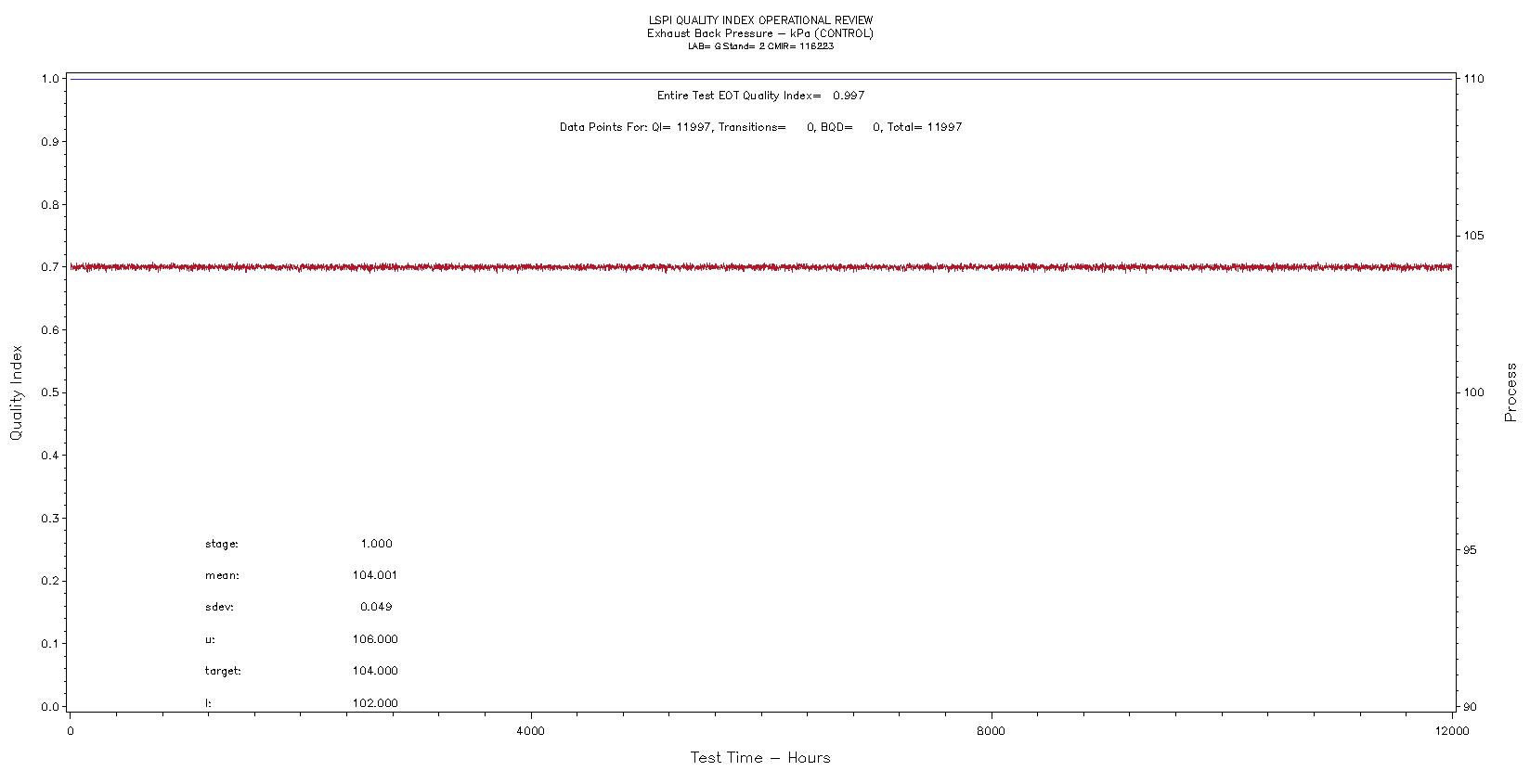Click the 'Test Time – Hours' axis title
Screen dimensions: 1530x784
759,758
